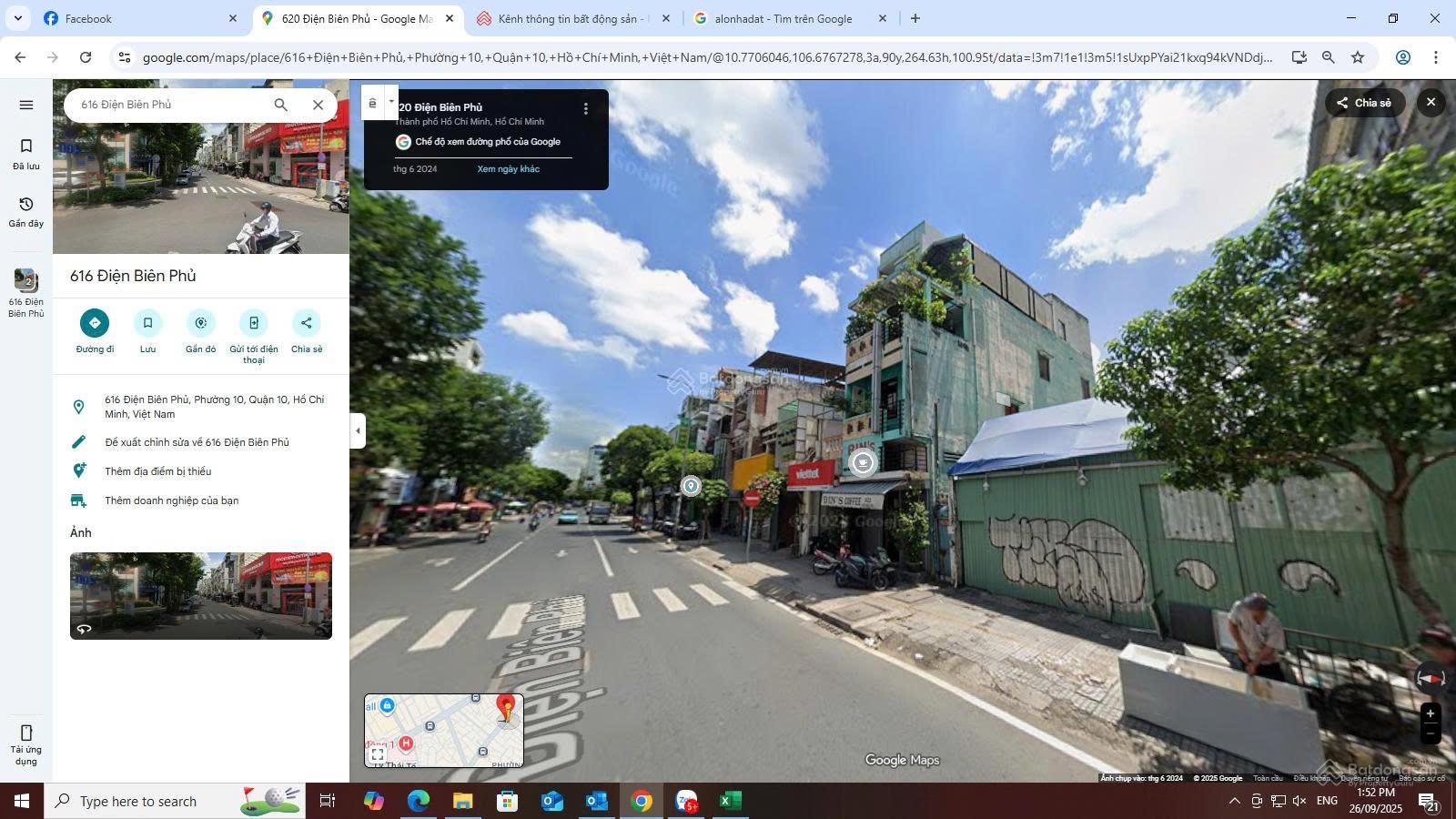Open Directions (Đường đi) for 616 Điện Biên Phủ
This screenshot has height=819, width=1456.
pyautogui.click(x=95, y=323)
